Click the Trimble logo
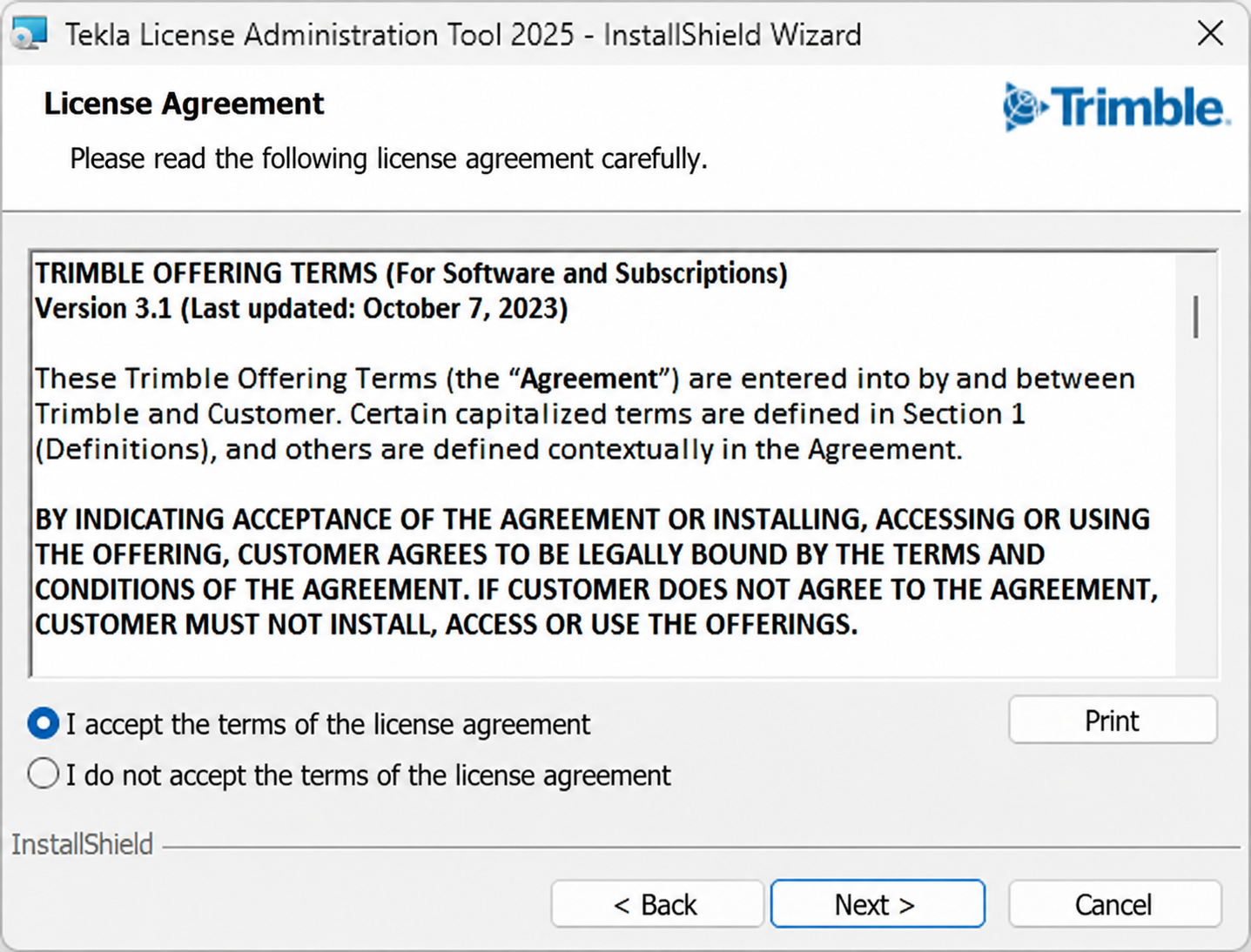Image resolution: width=1251 pixels, height=952 pixels. (x=1116, y=107)
